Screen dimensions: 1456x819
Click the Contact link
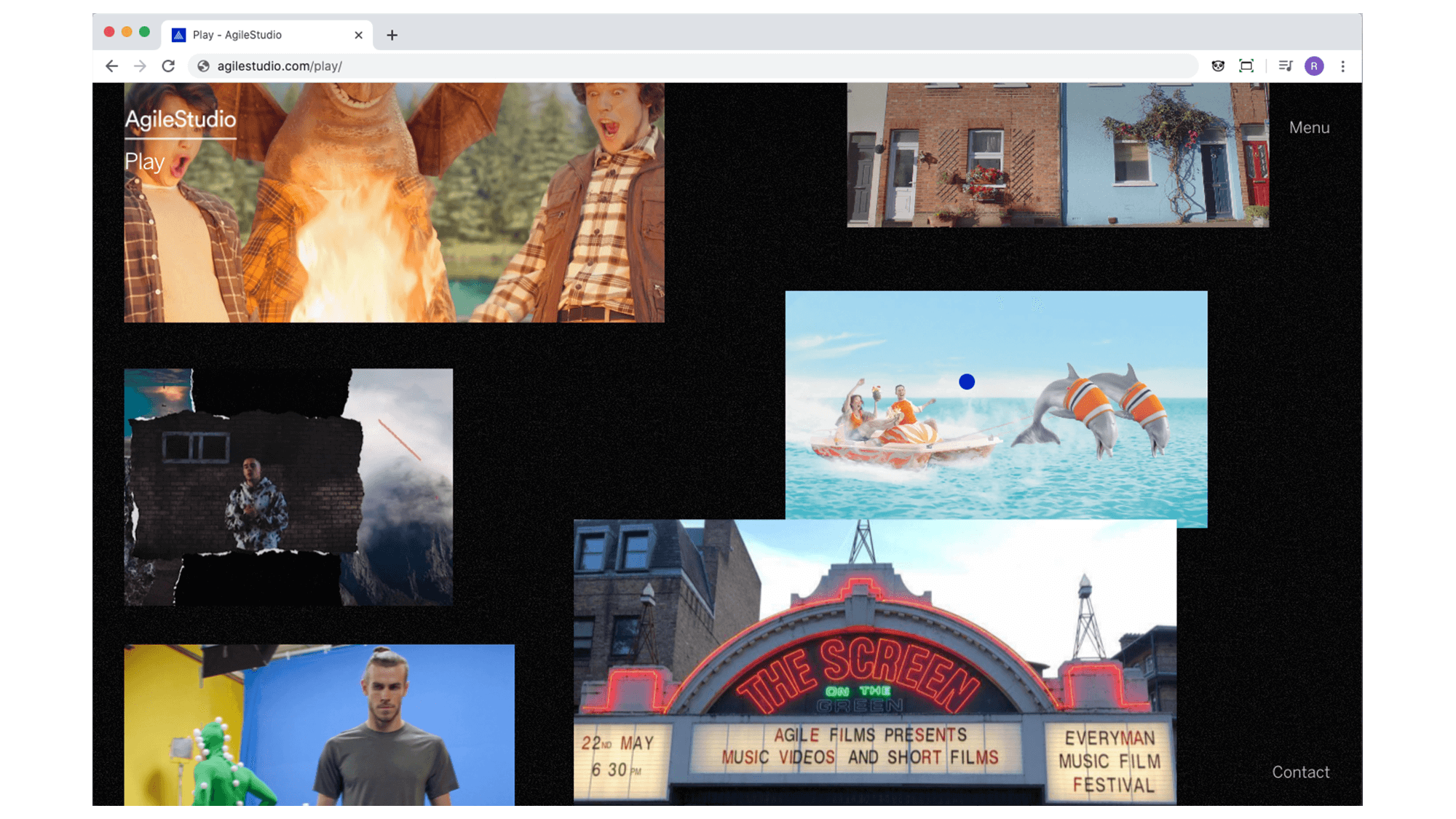[x=1300, y=772]
